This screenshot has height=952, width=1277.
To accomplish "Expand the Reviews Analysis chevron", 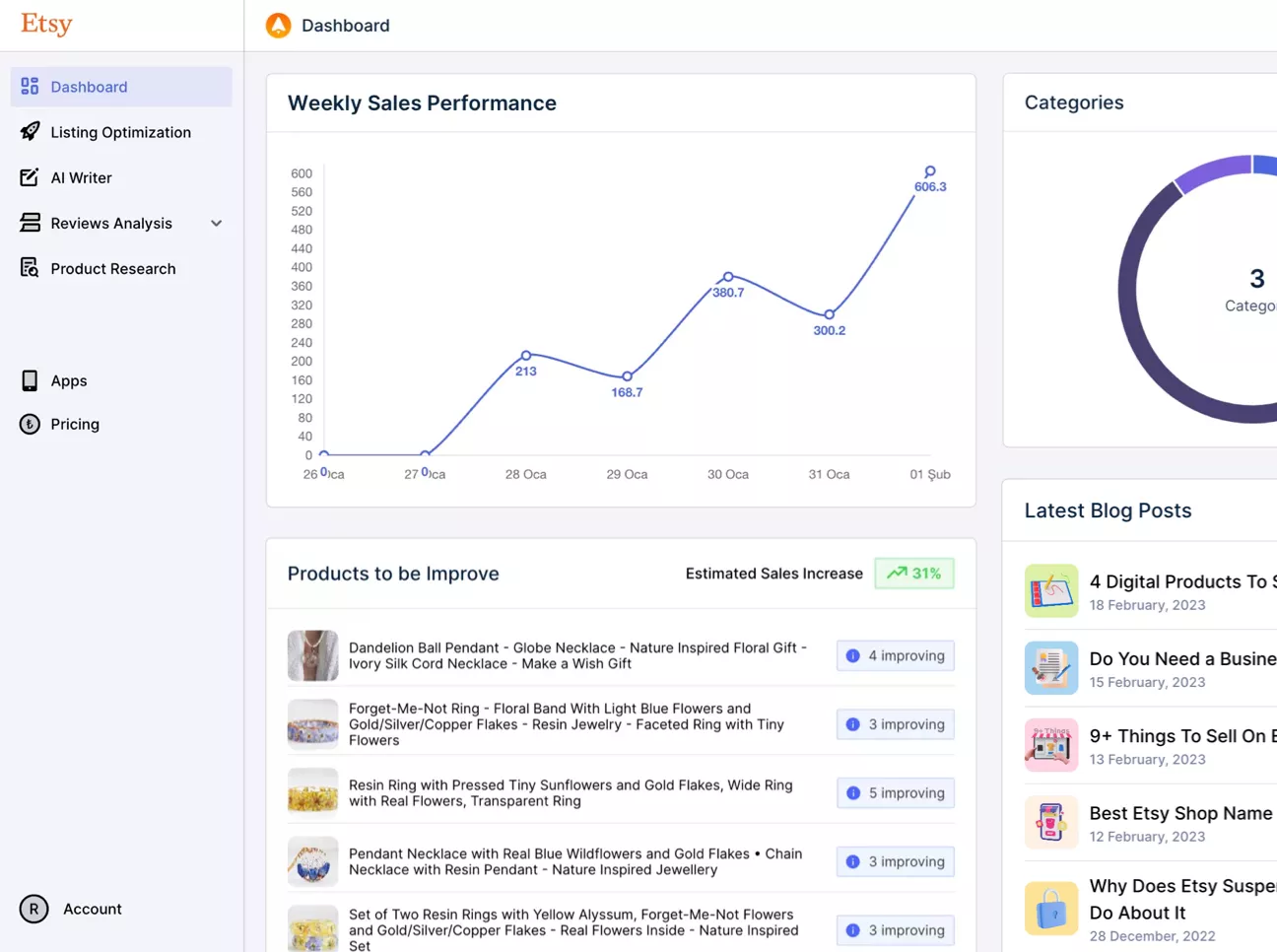I will (x=216, y=223).
